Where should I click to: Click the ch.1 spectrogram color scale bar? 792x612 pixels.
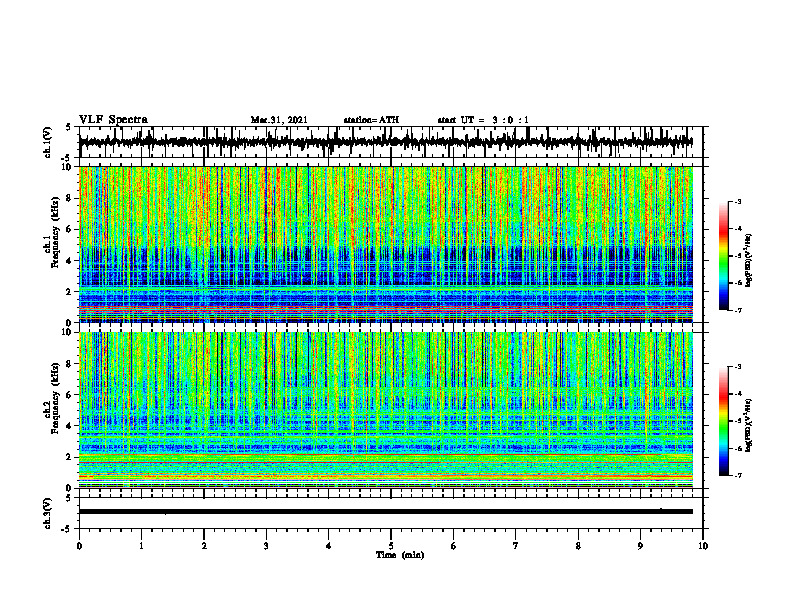[723, 256]
